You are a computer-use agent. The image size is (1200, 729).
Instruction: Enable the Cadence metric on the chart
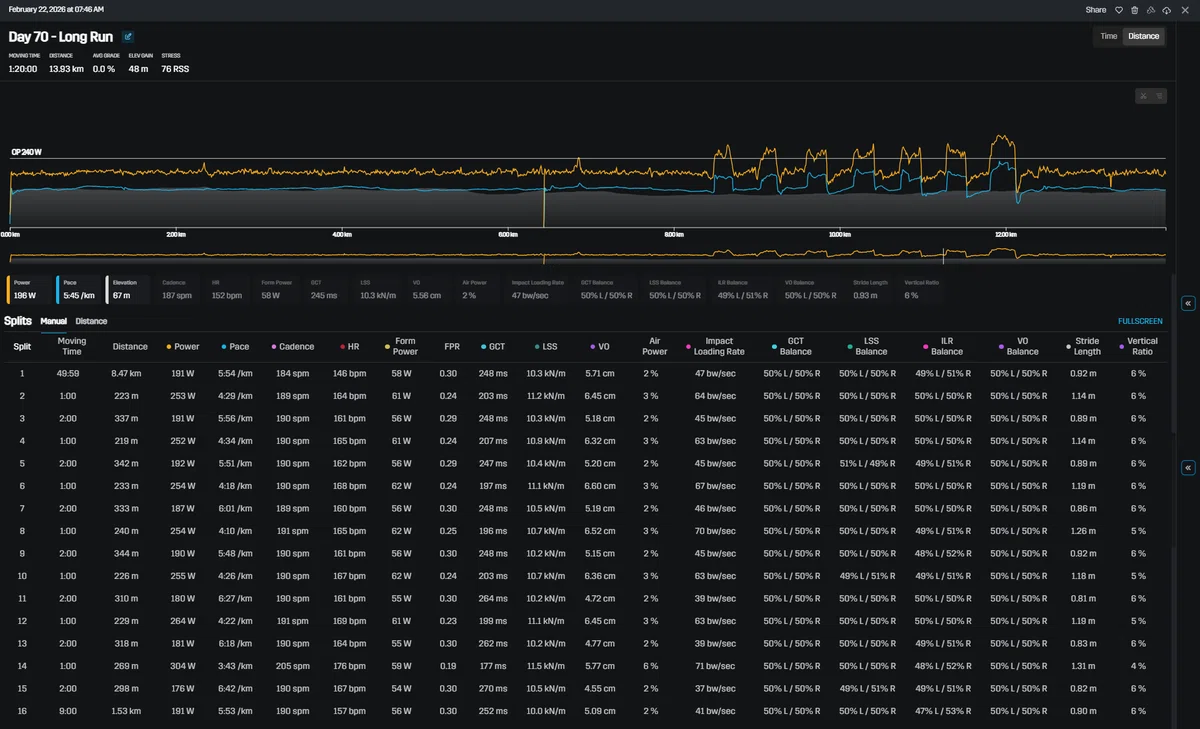coord(179,289)
